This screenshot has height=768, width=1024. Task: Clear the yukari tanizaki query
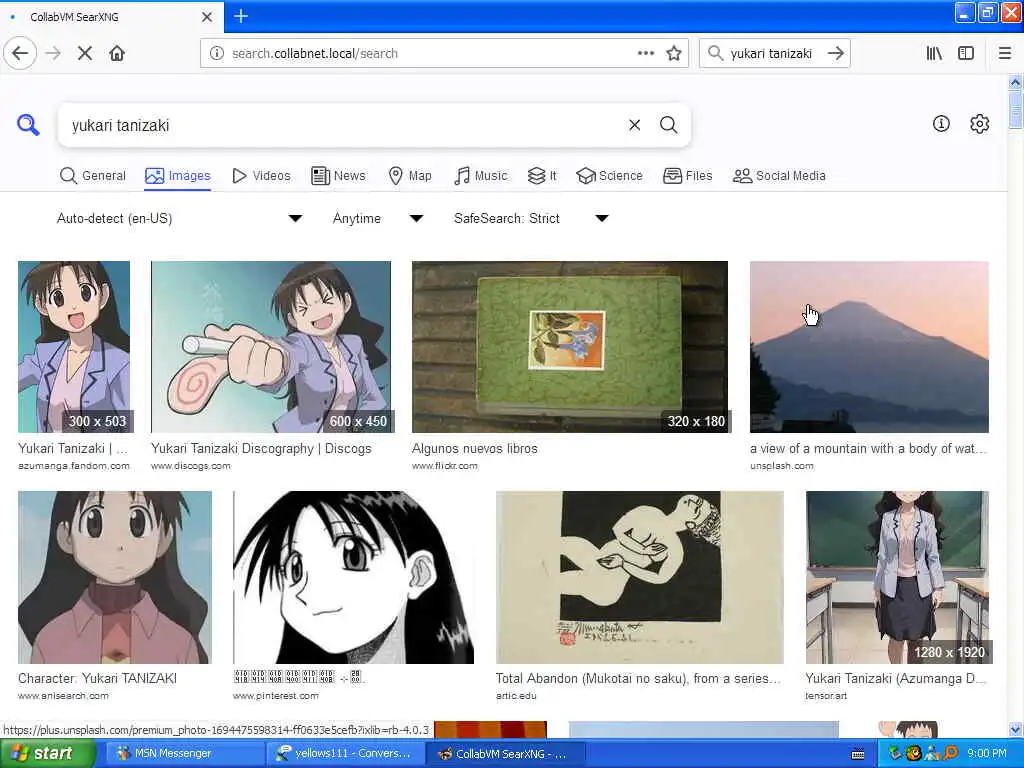(634, 125)
